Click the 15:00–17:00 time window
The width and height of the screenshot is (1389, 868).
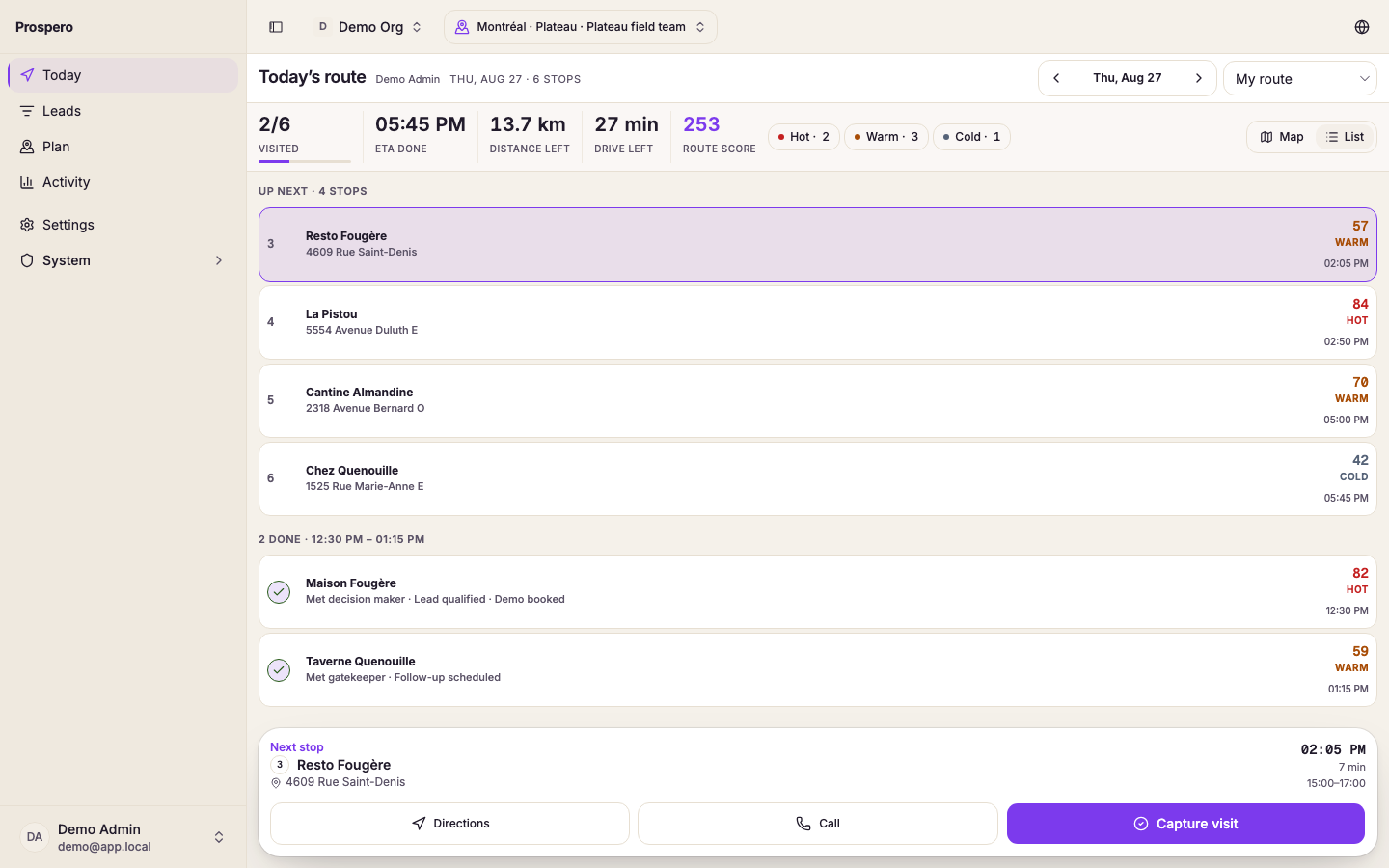[x=1336, y=783]
